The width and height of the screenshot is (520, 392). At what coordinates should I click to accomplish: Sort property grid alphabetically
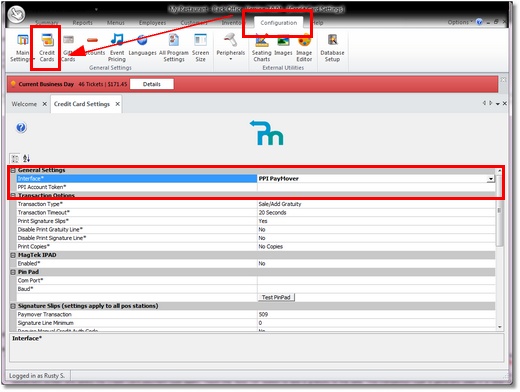(26, 158)
